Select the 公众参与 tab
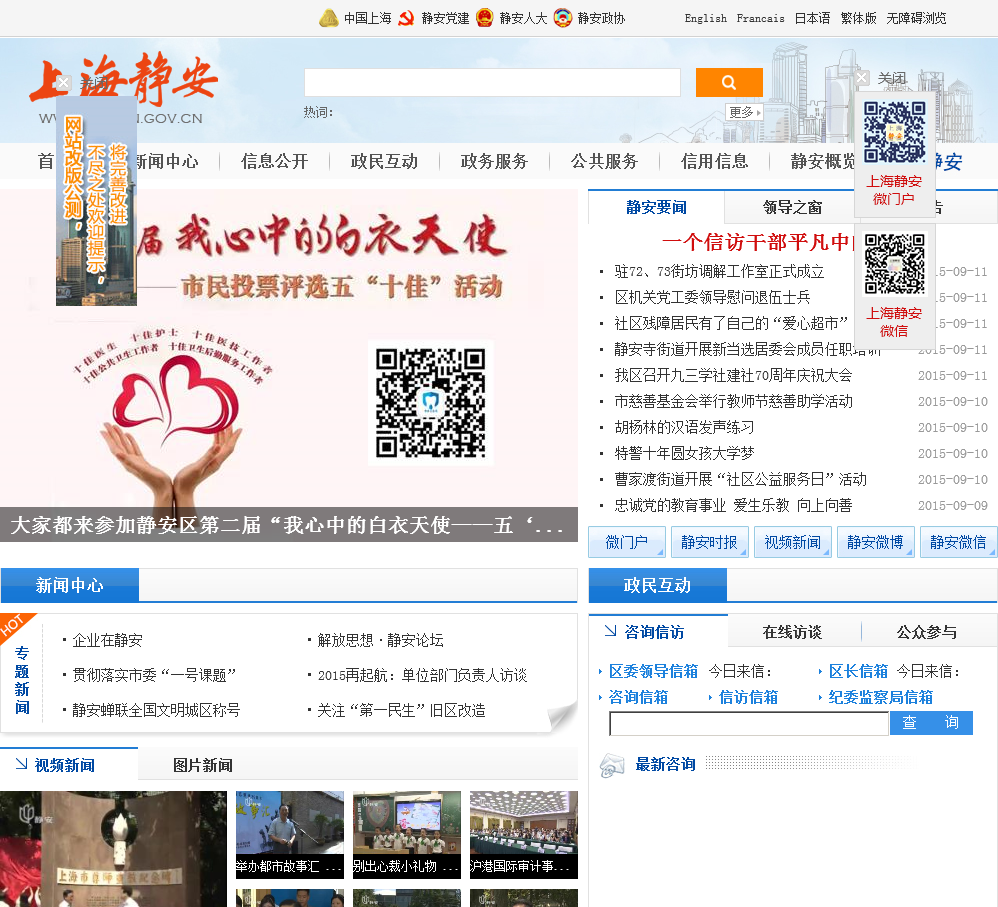The height and width of the screenshot is (907, 998). click(x=927, y=631)
